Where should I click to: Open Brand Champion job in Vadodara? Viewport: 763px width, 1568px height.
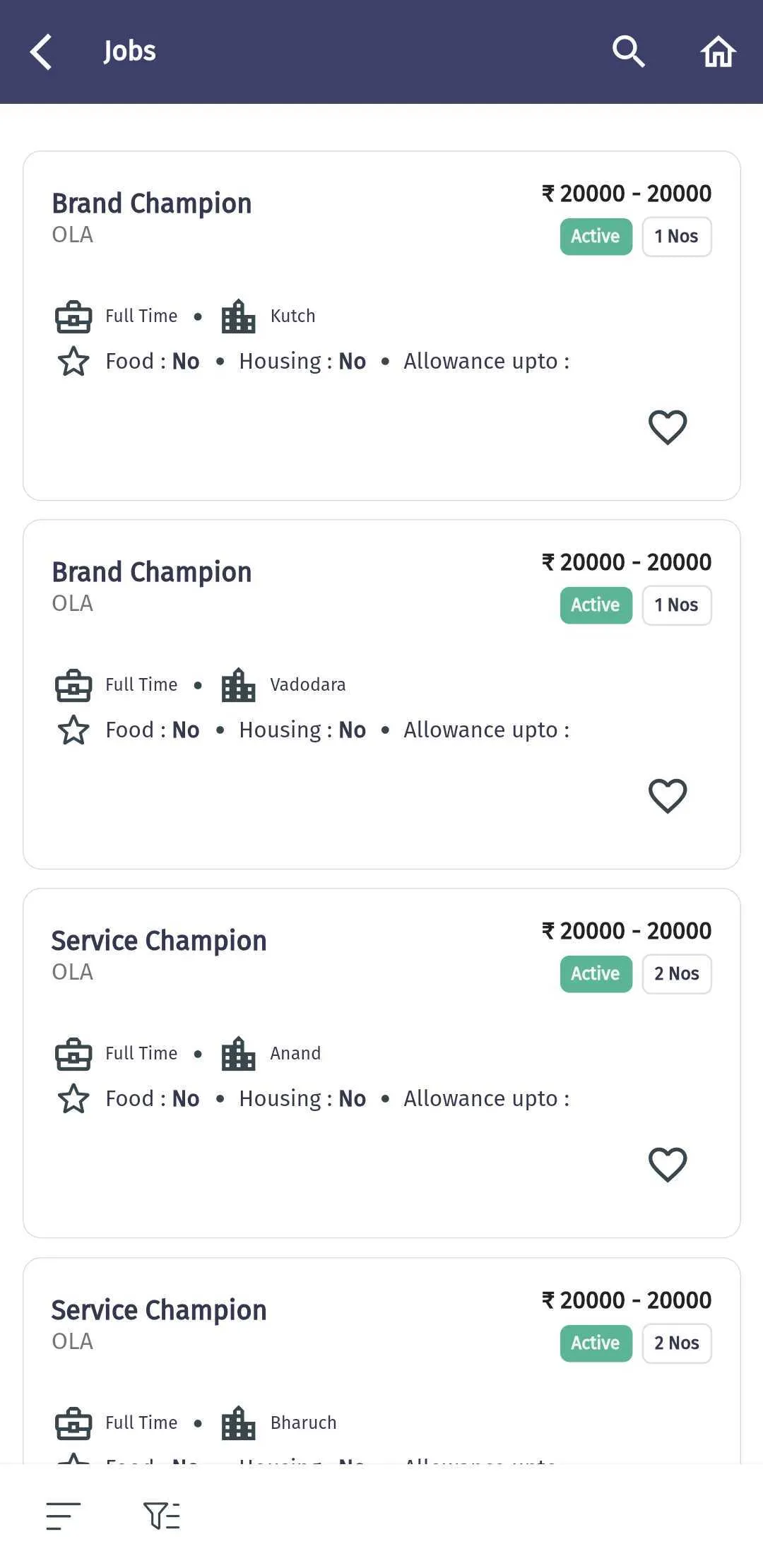[x=381, y=694]
